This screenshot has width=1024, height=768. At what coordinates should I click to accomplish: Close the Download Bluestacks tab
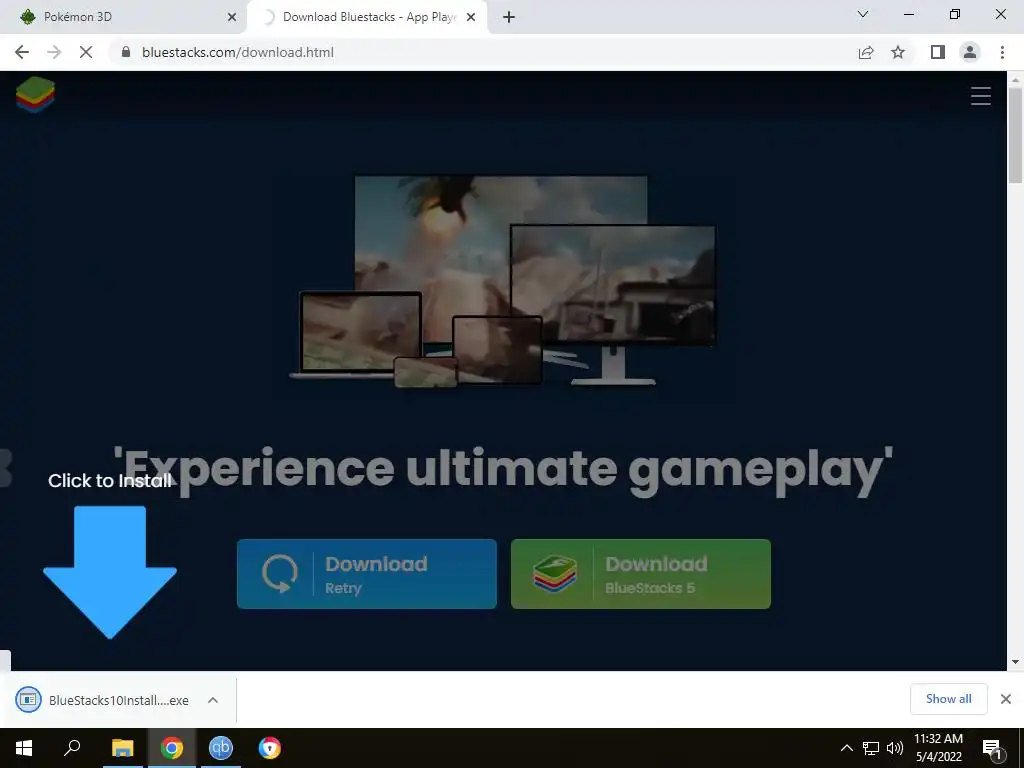(471, 18)
